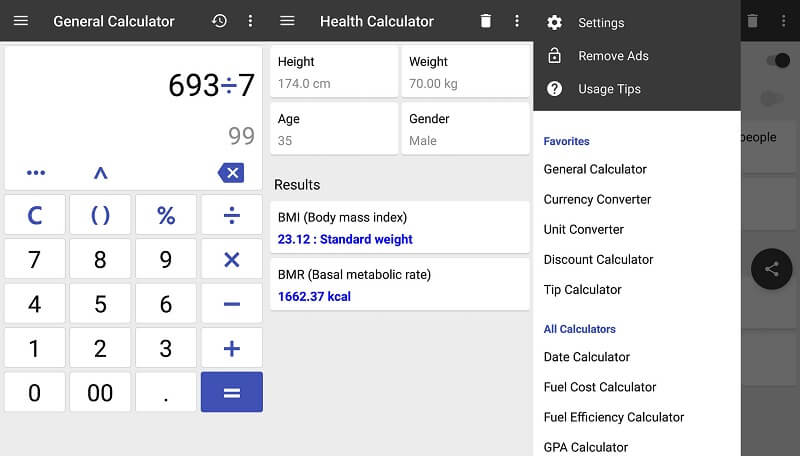Image resolution: width=800 pixels, height=456 pixels.
Task: Open Health Calculator more options
Action: point(517,21)
